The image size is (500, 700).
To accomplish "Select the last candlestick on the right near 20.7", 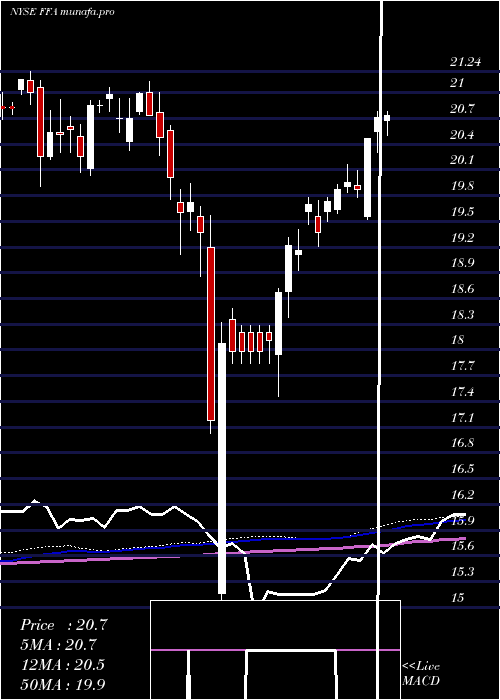I will point(387,118).
